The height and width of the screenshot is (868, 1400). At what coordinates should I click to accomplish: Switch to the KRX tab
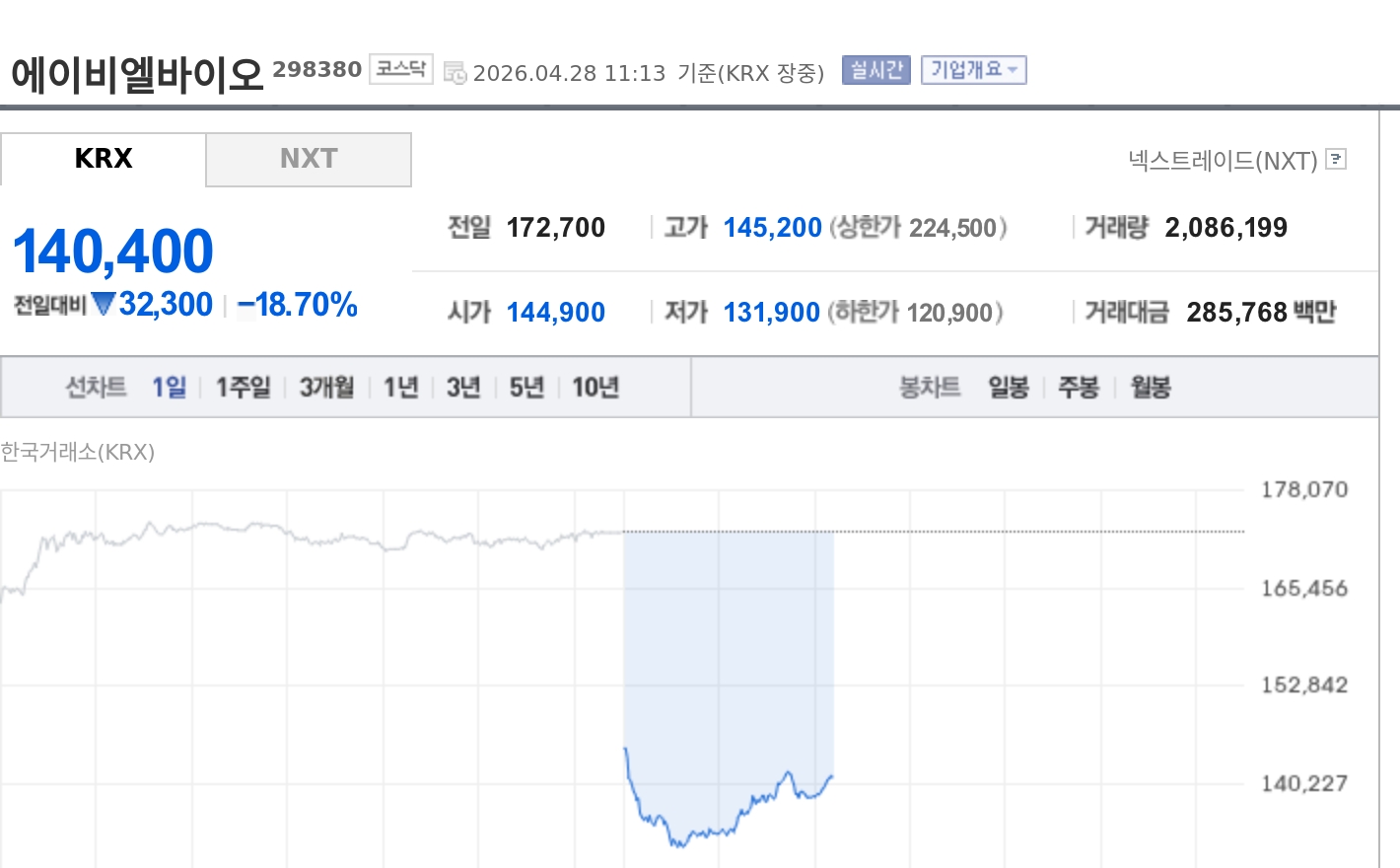104,159
